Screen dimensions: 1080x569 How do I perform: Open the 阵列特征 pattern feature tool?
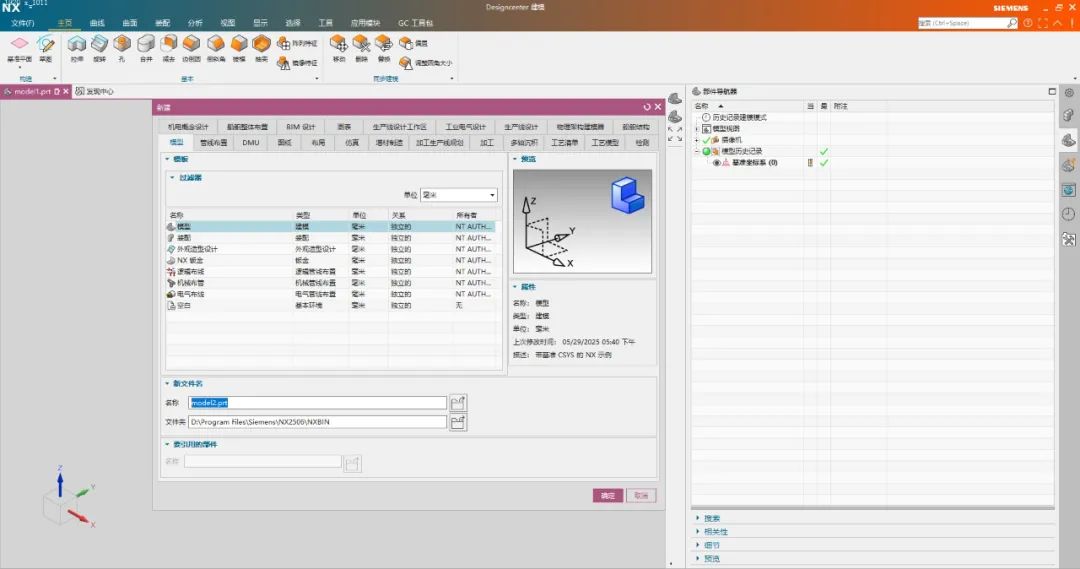[x=297, y=43]
